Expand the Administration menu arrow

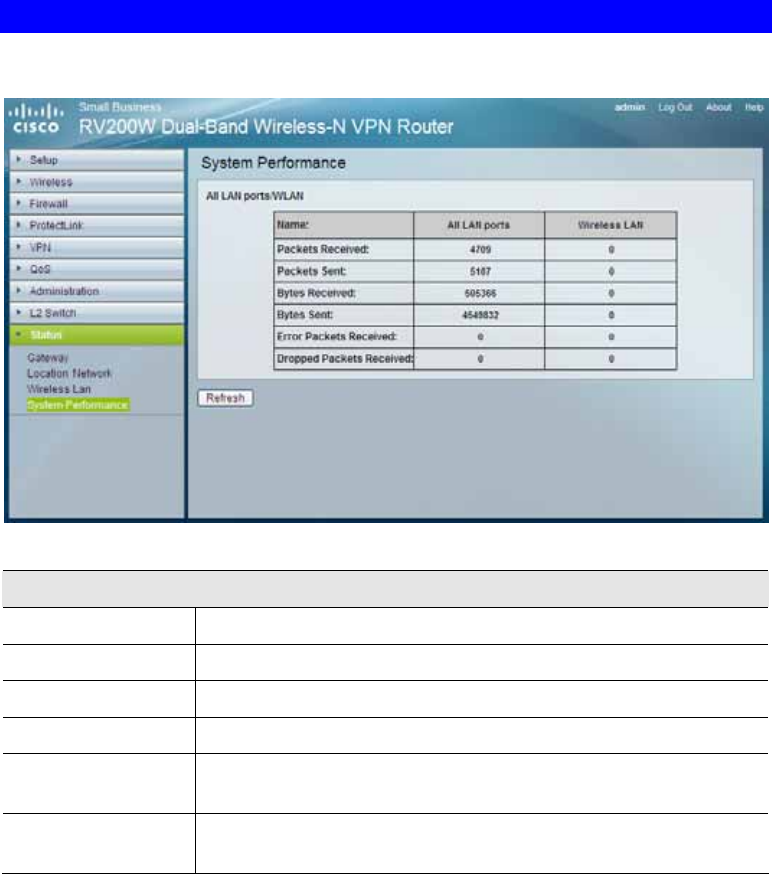19,291
